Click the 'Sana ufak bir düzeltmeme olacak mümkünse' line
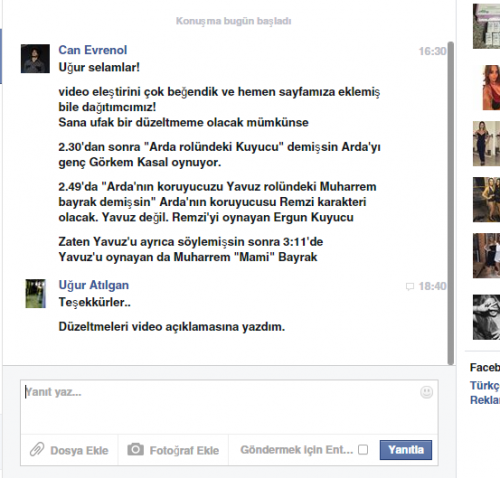Image resolution: width=500 pixels, height=478 pixels. coord(183,122)
